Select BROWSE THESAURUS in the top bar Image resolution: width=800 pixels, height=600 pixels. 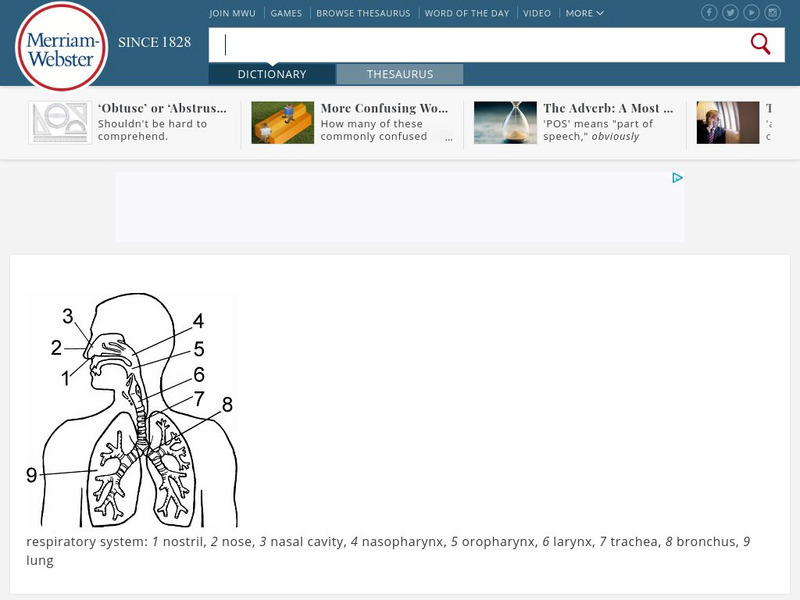(364, 13)
